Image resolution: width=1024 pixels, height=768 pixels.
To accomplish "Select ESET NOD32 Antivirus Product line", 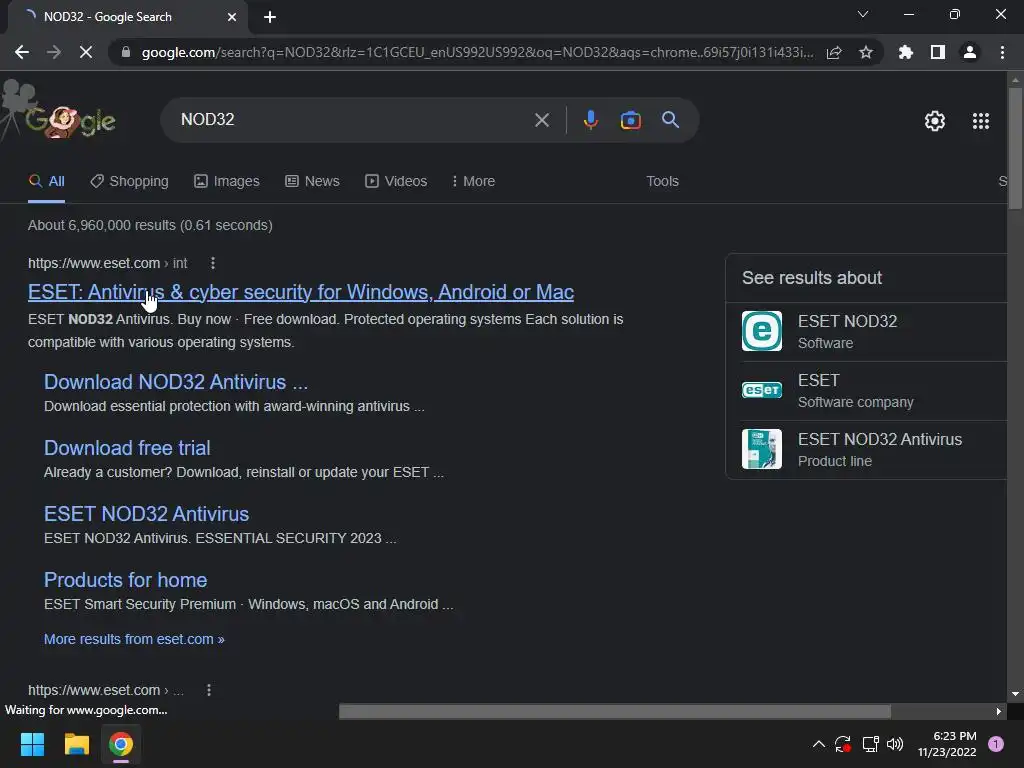I will (866, 449).
